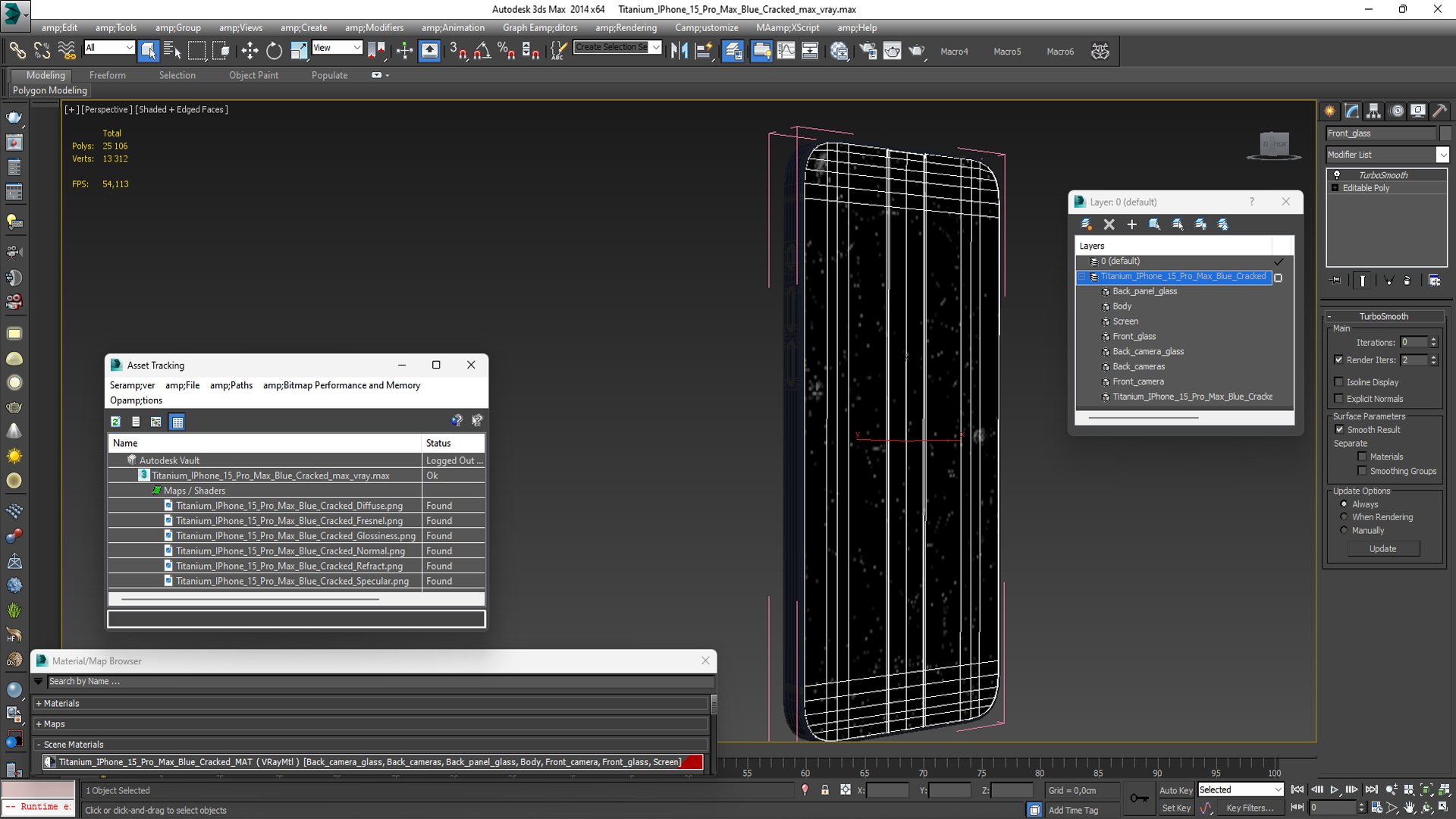Click the Update button in TurboSmooth
This screenshot has width=1456, height=819.
point(1382,549)
